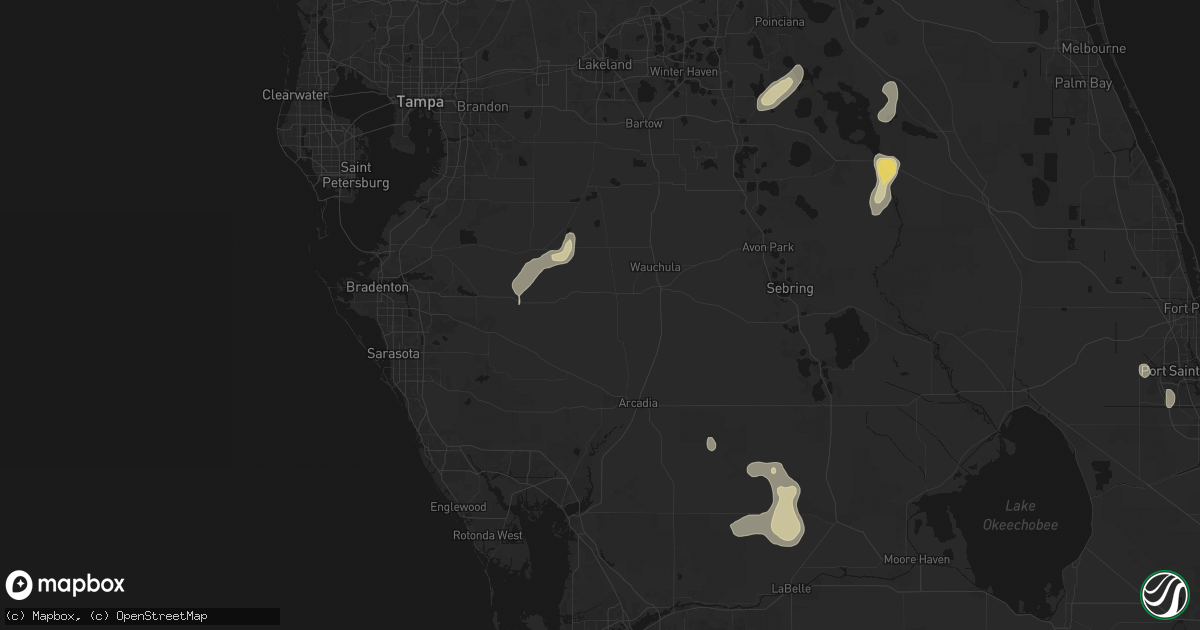Click the round green logo badge
Screen dimensions: 1200x630
tap(1164, 594)
